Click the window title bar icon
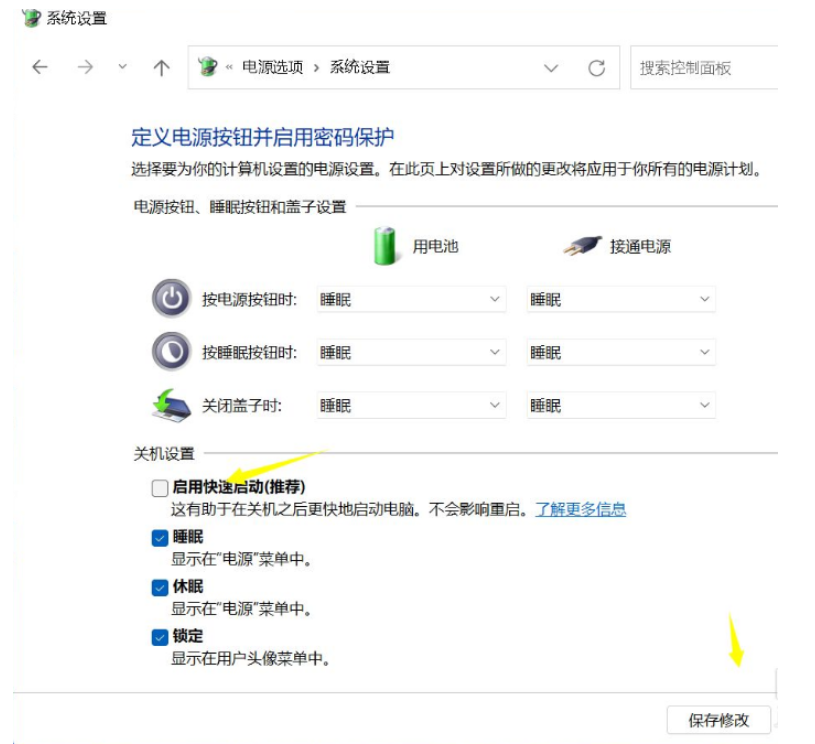 (31, 18)
